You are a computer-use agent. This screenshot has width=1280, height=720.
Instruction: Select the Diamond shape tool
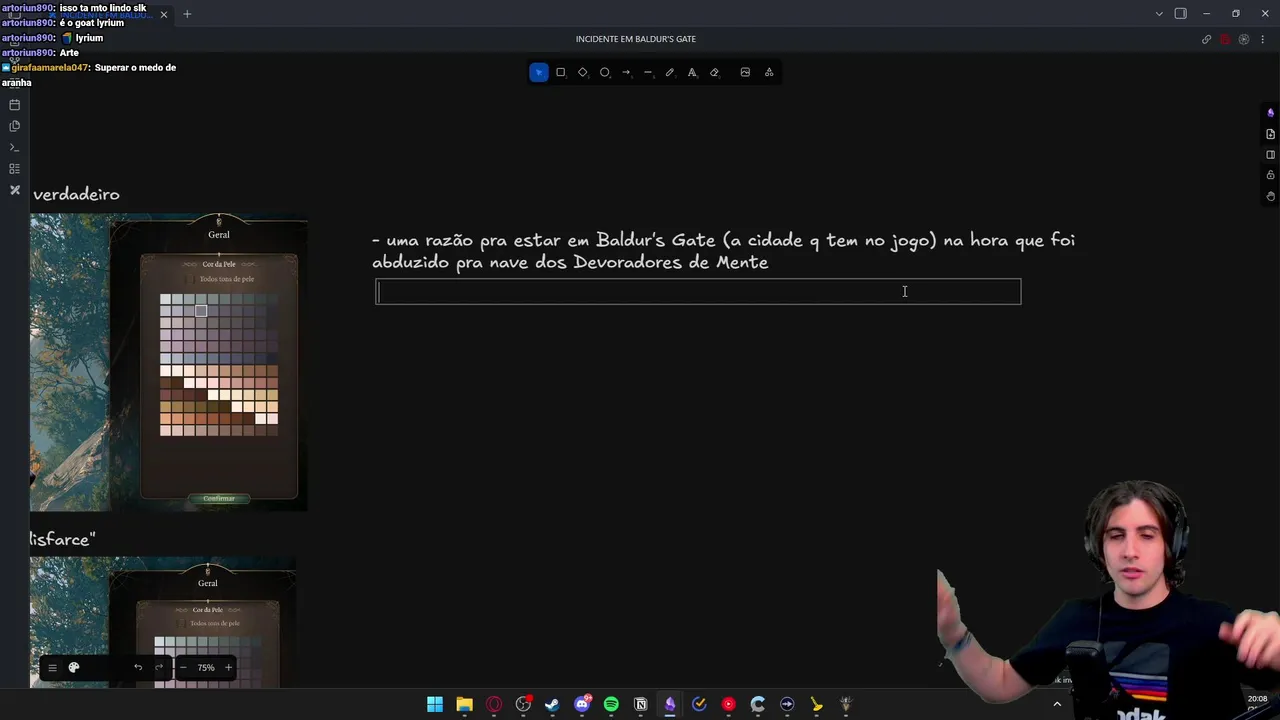(583, 72)
